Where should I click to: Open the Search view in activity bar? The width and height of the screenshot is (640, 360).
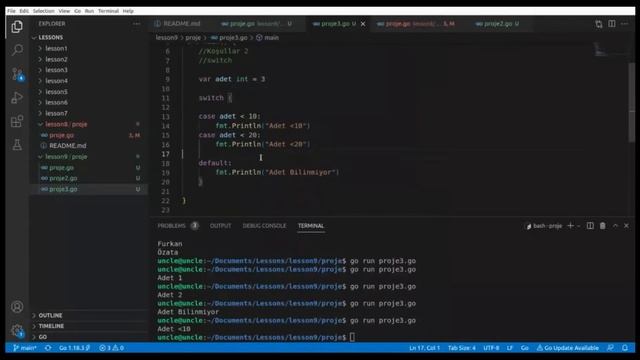click(17, 50)
